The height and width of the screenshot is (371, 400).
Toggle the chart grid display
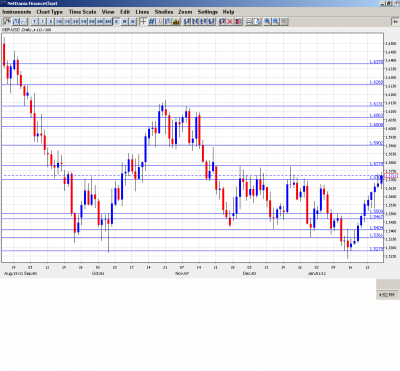click(151, 22)
